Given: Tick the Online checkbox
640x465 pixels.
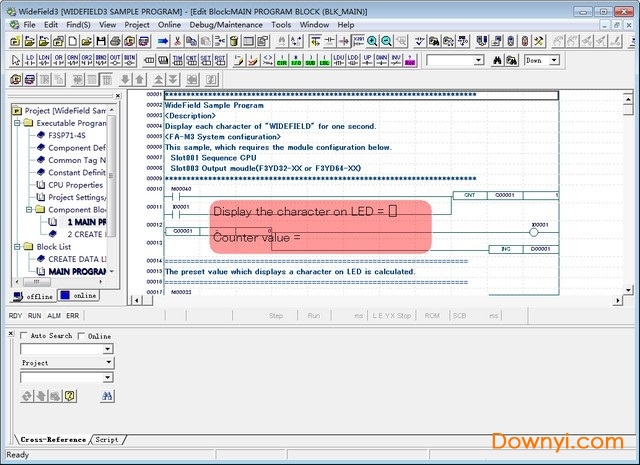Looking at the screenshot, I should coord(82,336).
